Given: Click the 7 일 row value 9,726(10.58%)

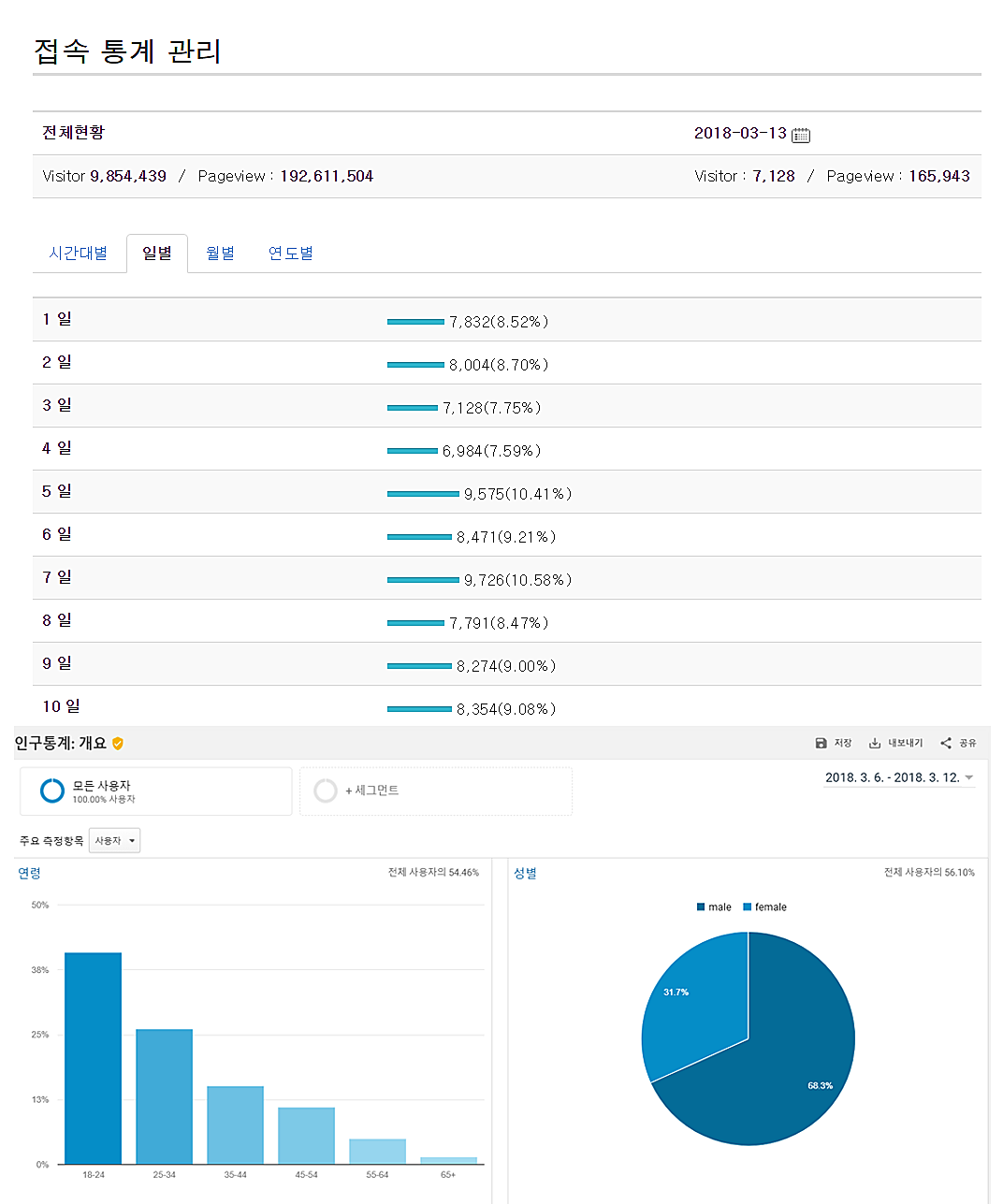Looking at the screenshot, I should (x=518, y=580).
